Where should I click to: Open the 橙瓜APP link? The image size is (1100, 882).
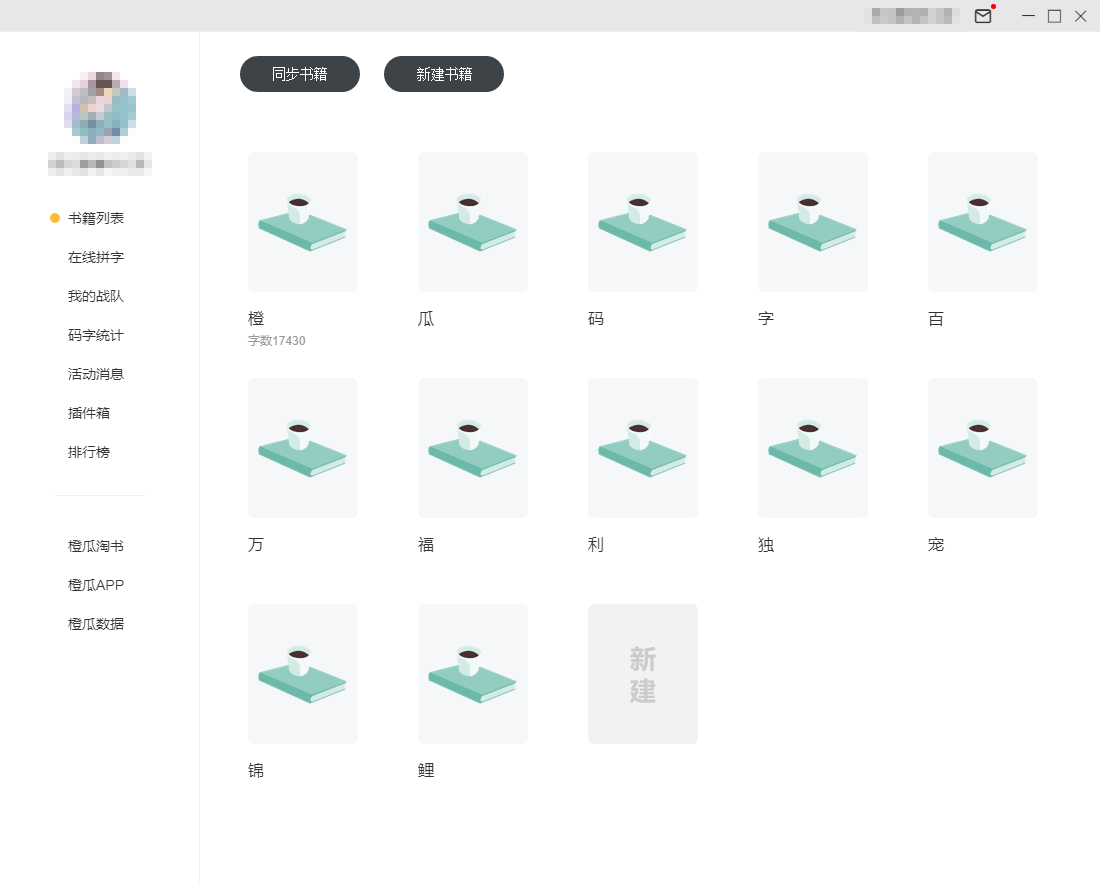click(x=96, y=585)
